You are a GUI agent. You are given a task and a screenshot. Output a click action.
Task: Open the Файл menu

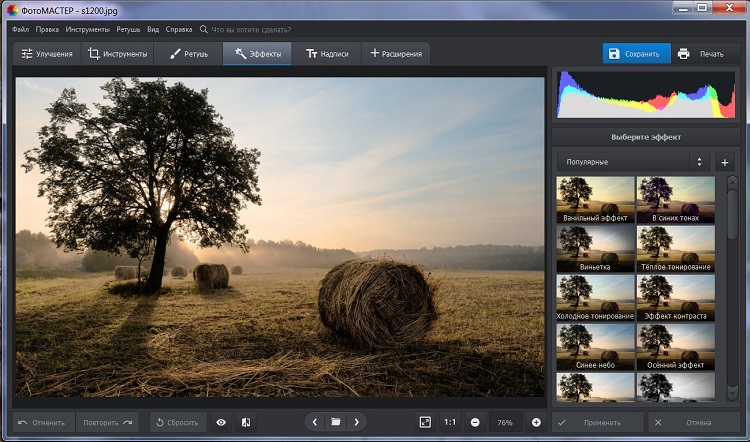[21, 30]
